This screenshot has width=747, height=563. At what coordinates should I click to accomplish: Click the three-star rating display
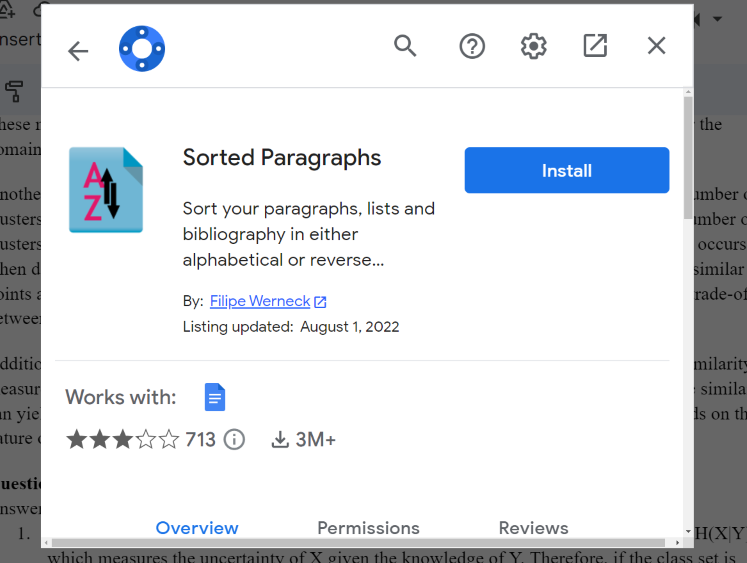pyautogui.click(x=122, y=439)
